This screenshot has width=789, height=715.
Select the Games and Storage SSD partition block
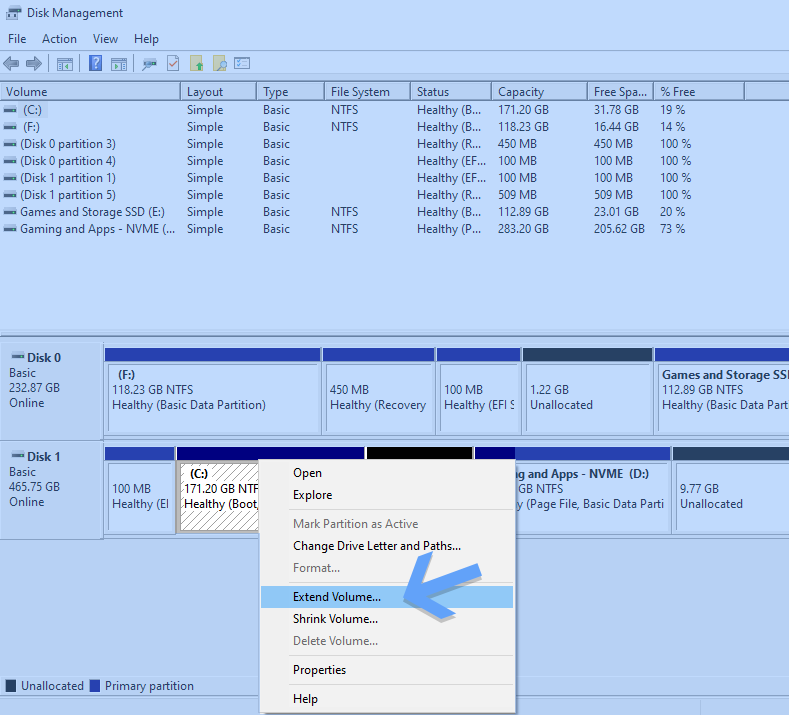pos(722,390)
